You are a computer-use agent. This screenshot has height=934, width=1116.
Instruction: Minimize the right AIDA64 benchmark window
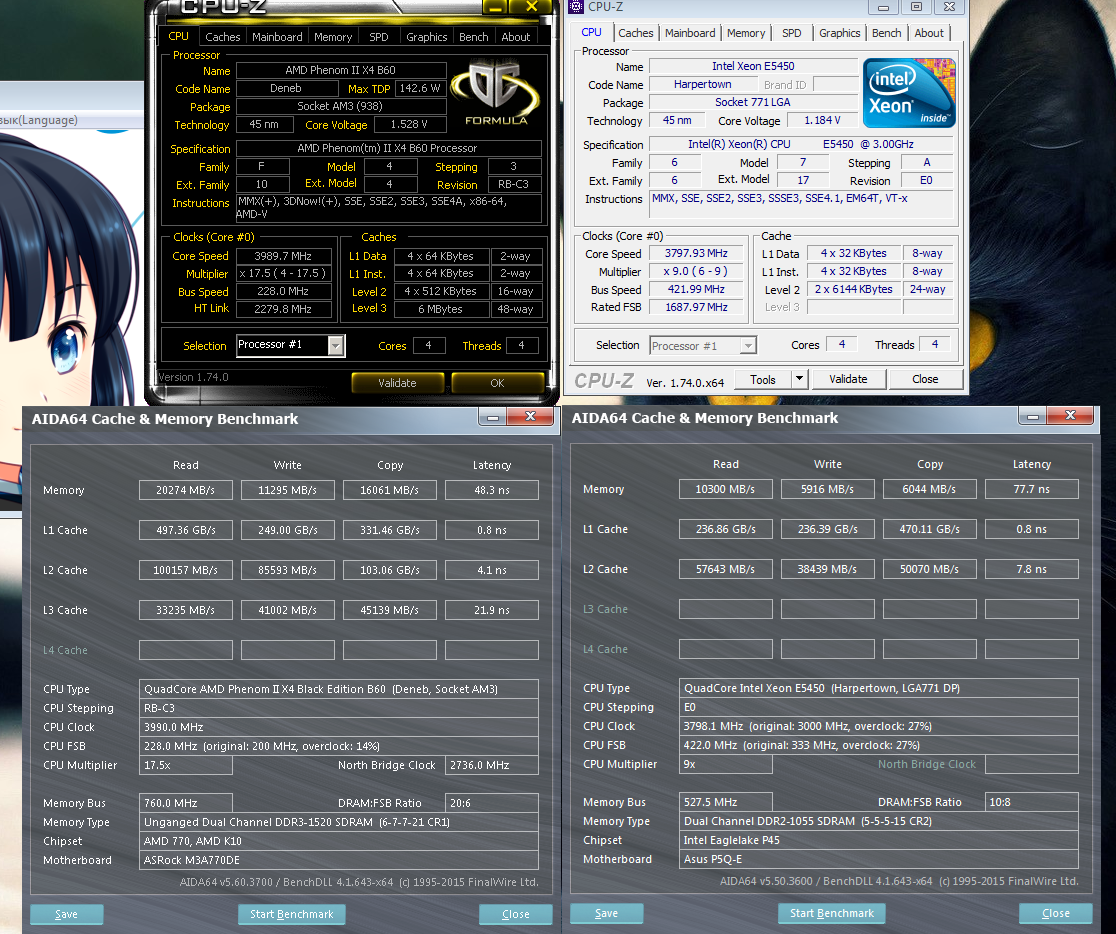pos(1033,416)
